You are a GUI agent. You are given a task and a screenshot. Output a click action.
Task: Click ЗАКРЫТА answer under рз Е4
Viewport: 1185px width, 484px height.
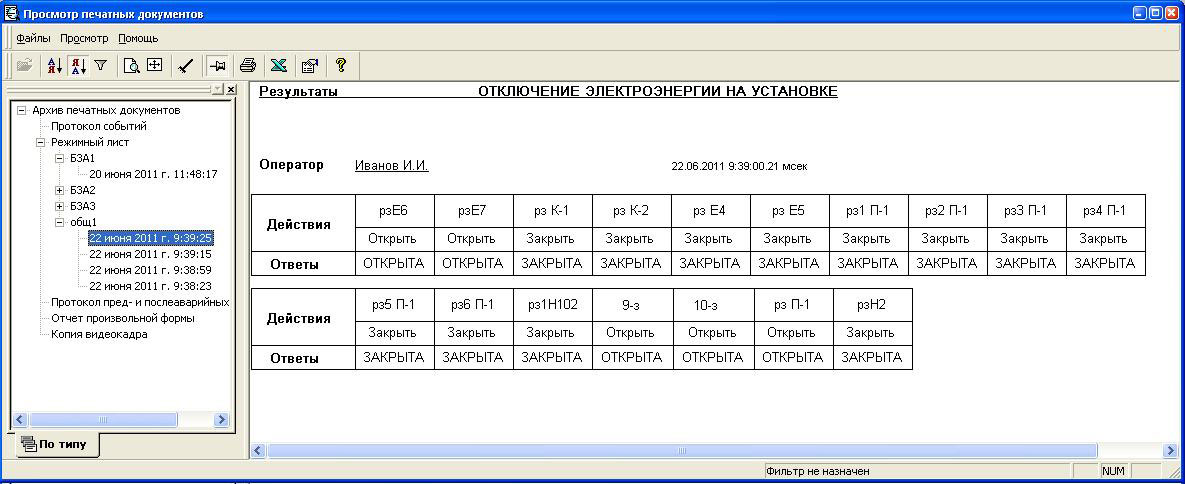710,263
